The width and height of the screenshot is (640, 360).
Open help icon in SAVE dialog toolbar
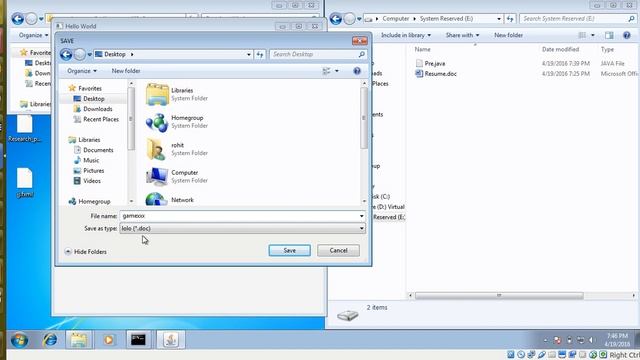[357, 71]
